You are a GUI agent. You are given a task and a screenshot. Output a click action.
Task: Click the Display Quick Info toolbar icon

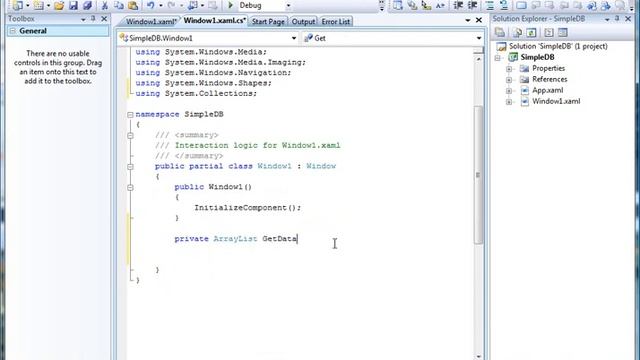pyautogui.click(x=426, y=5)
